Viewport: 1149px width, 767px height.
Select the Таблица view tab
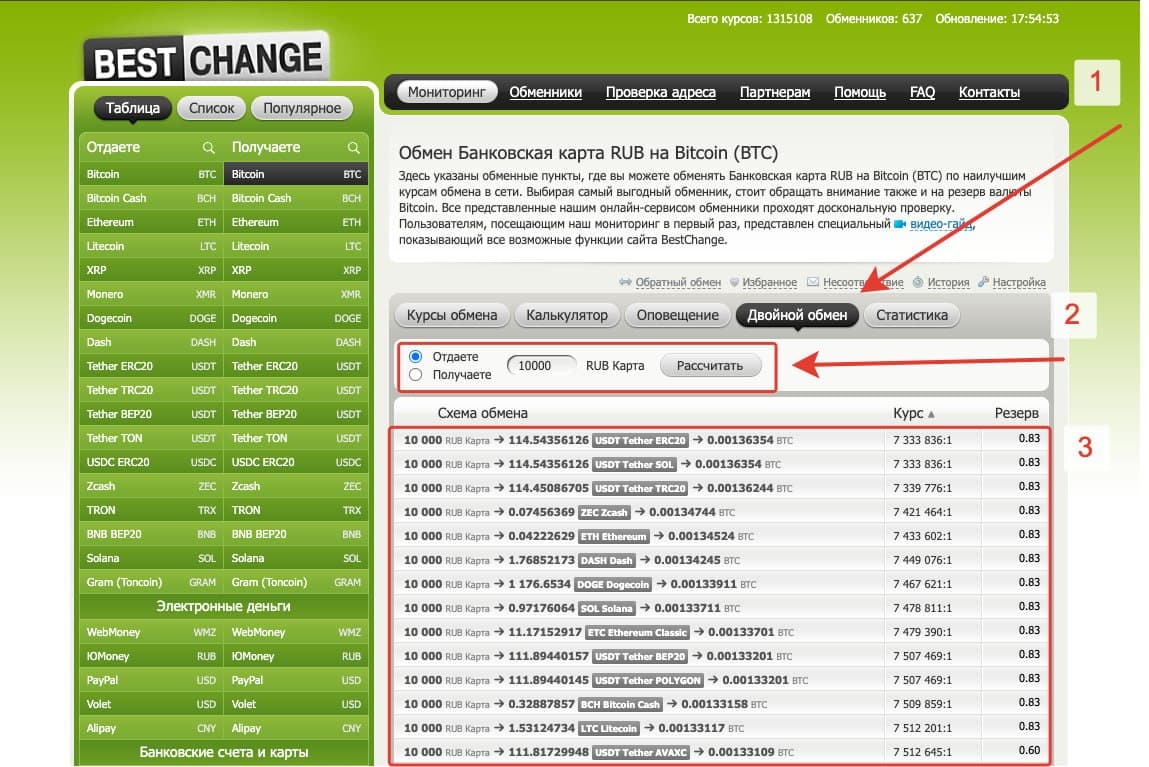133,108
